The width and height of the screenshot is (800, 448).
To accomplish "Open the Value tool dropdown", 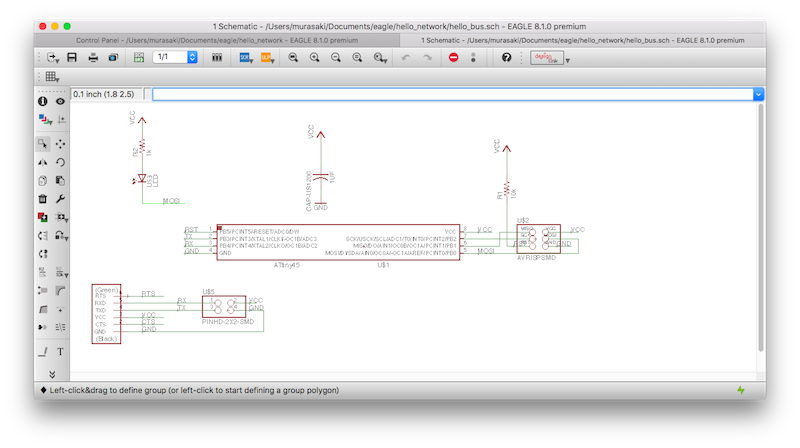I will 62,272.
